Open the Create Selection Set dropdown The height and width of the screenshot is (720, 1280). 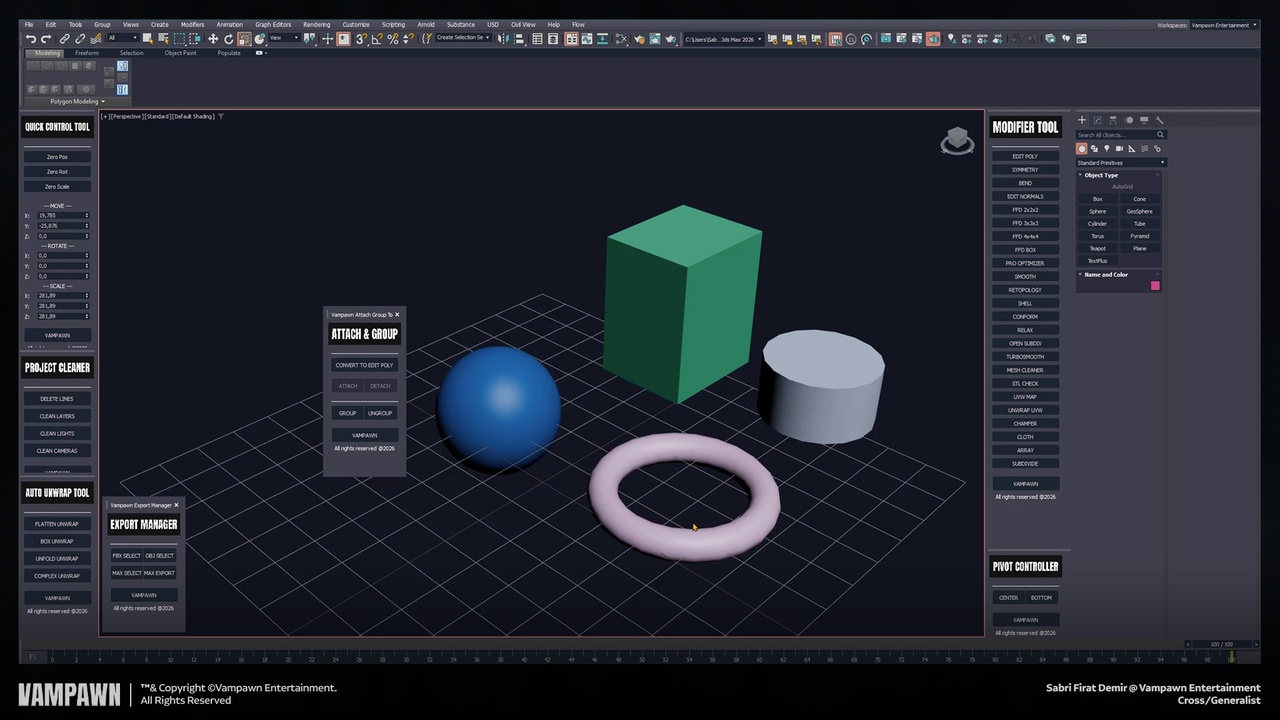463,38
